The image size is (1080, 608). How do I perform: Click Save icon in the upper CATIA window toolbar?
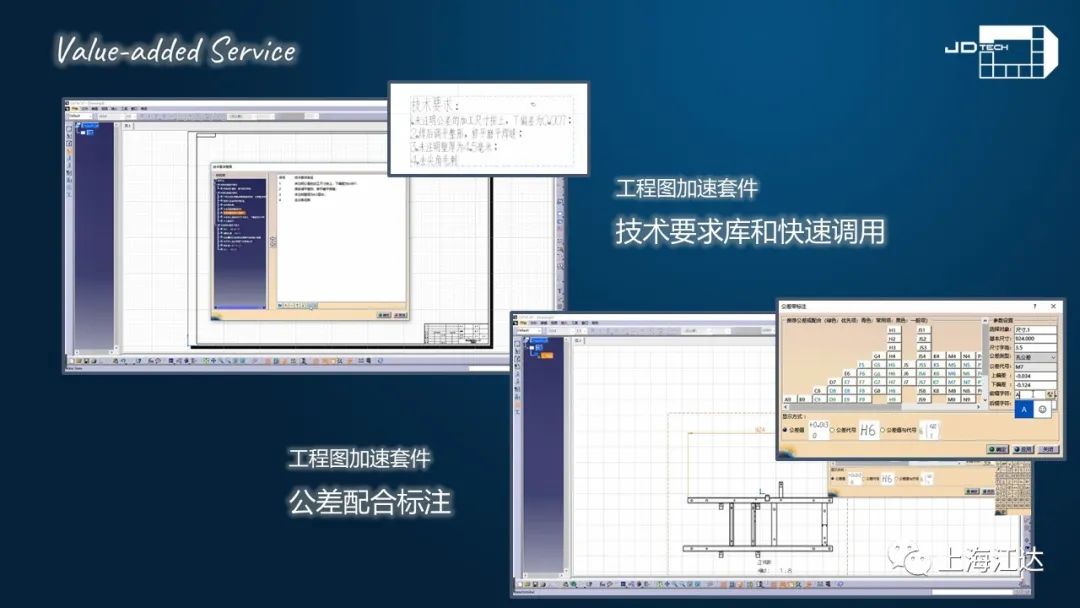pyautogui.click(x=86, y=361)
